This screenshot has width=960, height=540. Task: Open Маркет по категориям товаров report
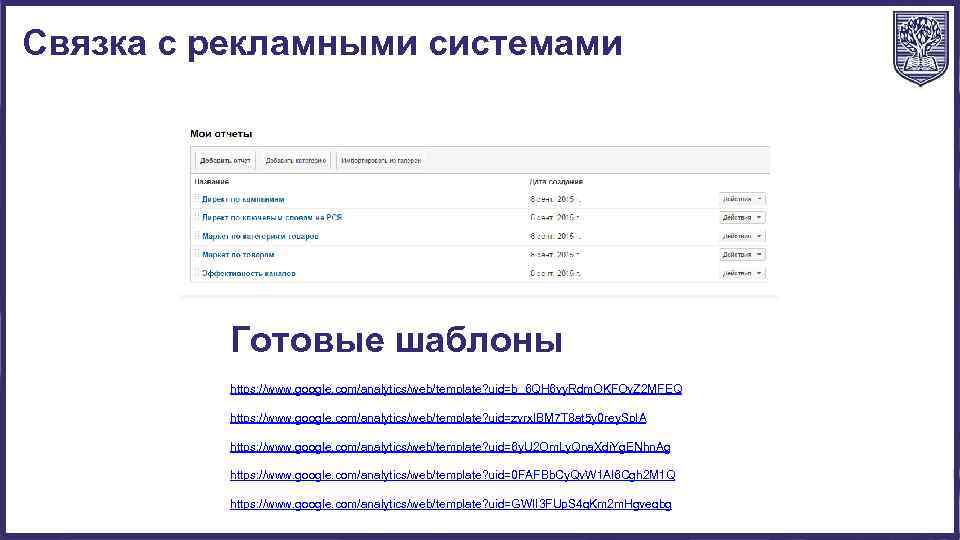(260, 236)
